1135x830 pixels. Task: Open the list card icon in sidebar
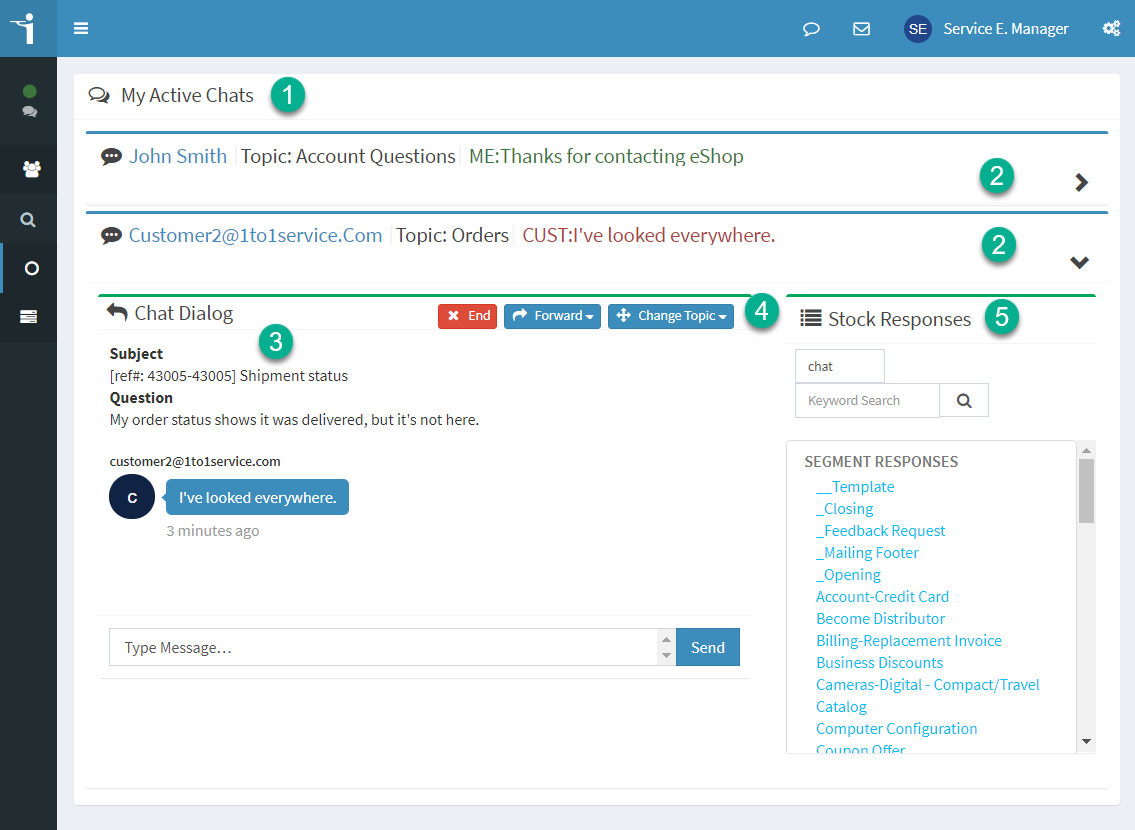click(x=28, y=316)
